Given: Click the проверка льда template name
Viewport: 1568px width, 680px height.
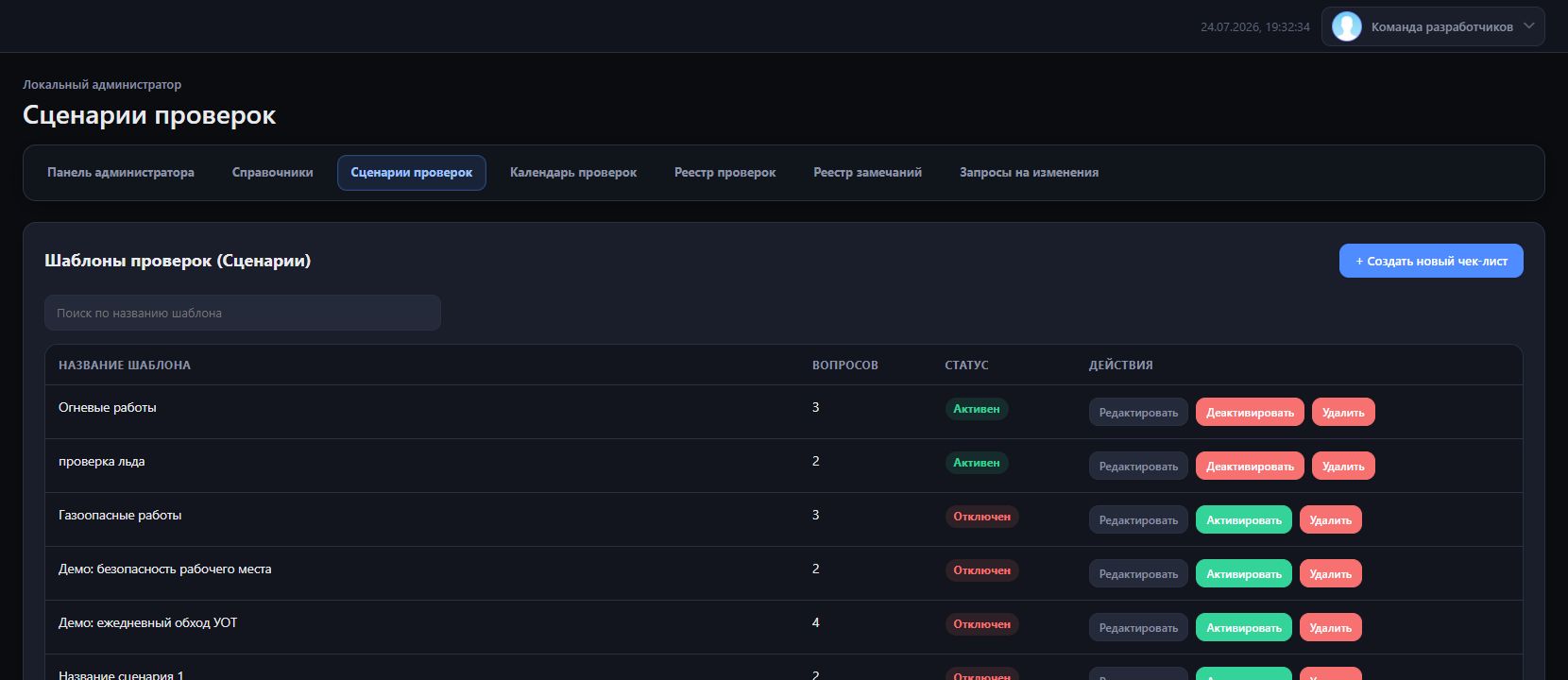Looking at the screenshot, I should (102, 462).
